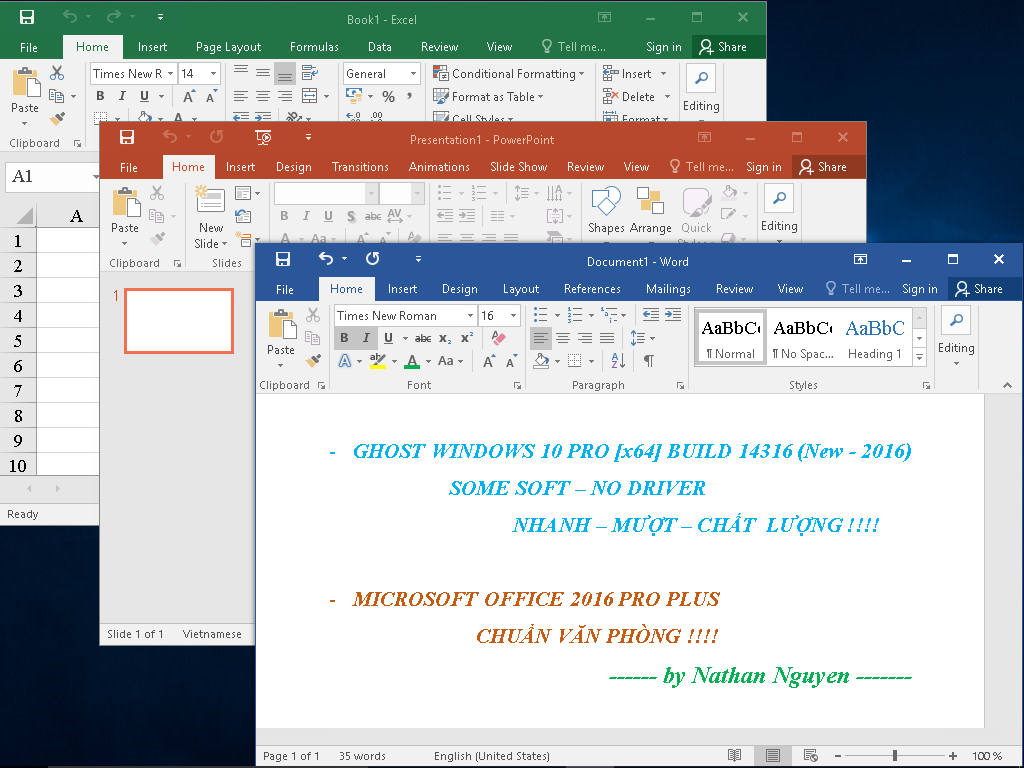Select Normal style in Word styles gallery

click(x=730, y=338)
